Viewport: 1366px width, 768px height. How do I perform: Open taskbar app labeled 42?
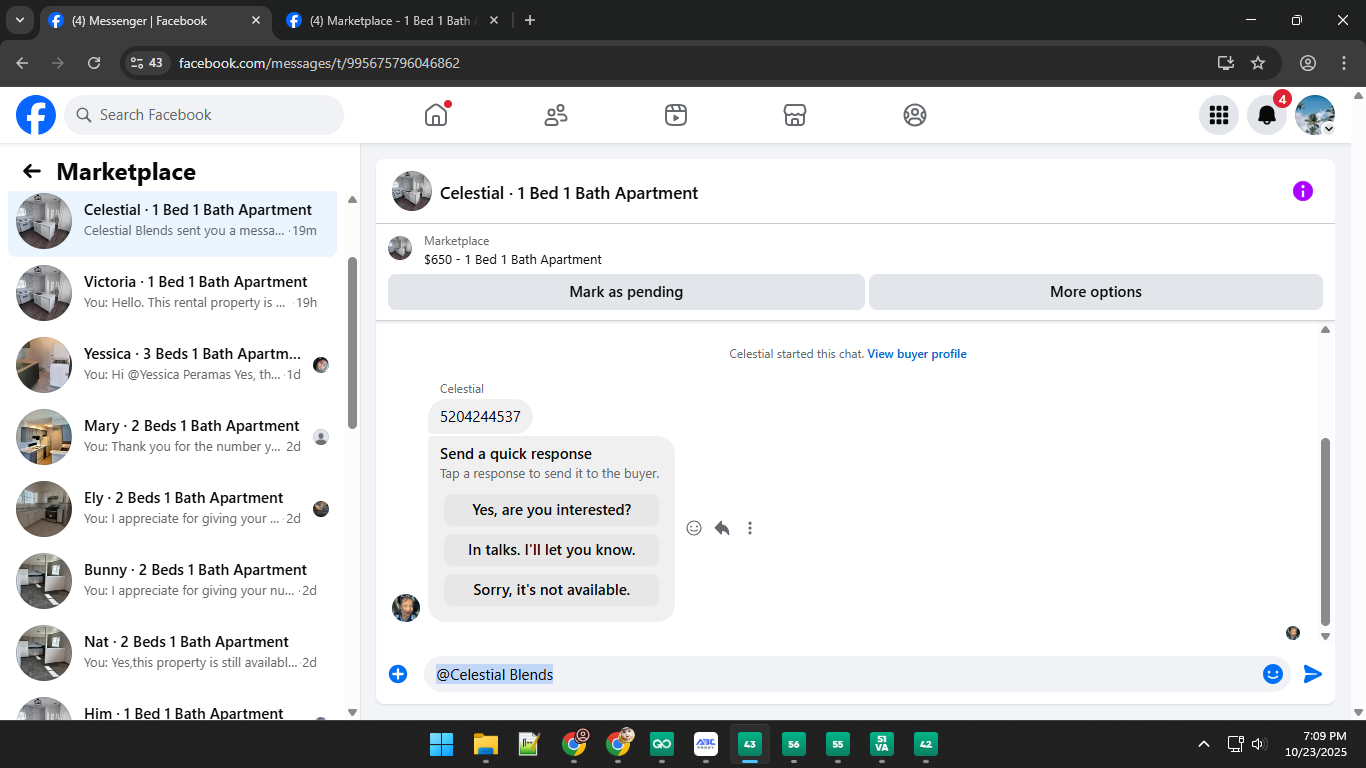[x=926, y=744]
